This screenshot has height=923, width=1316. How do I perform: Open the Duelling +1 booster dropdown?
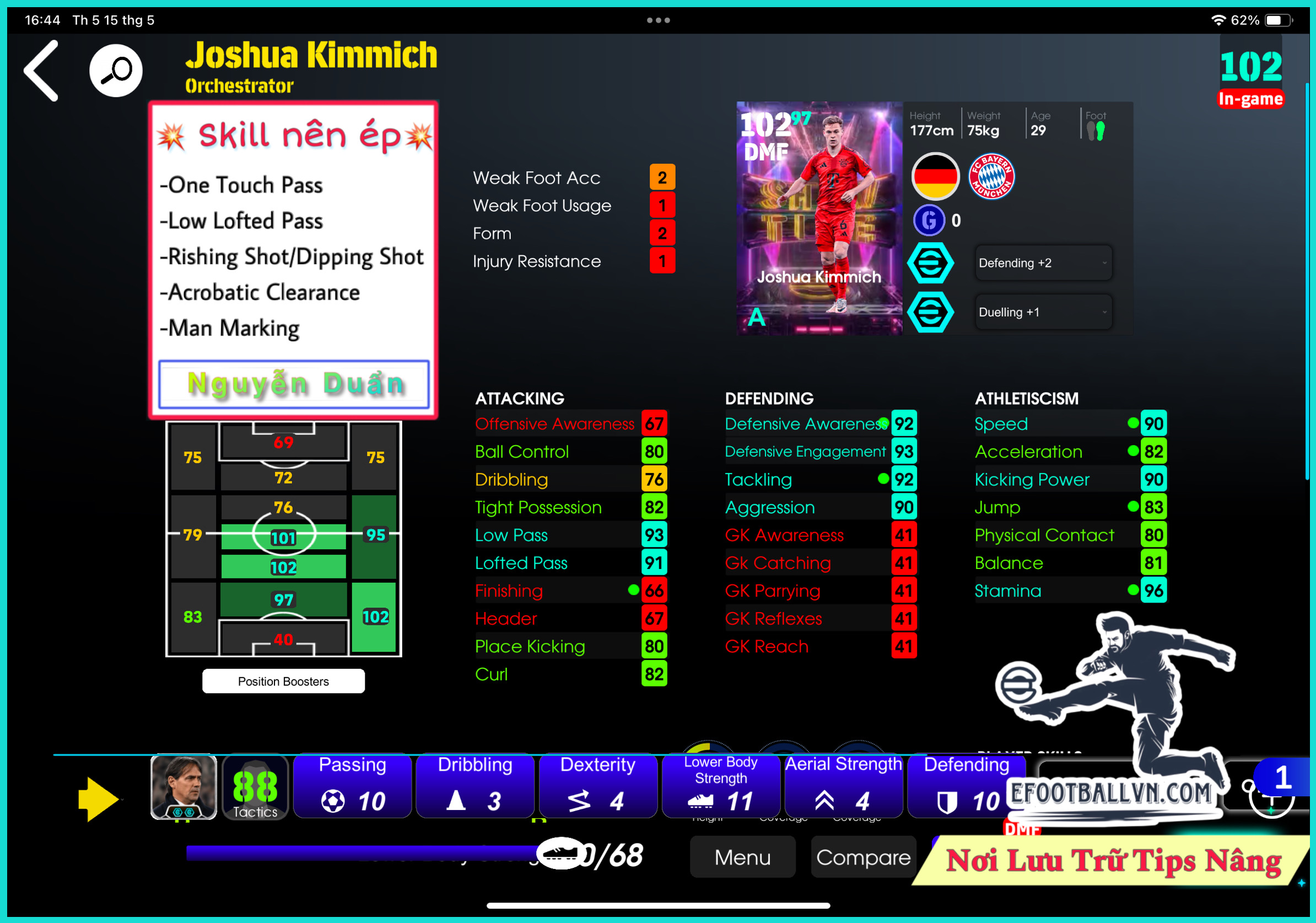click(1043, 312)
